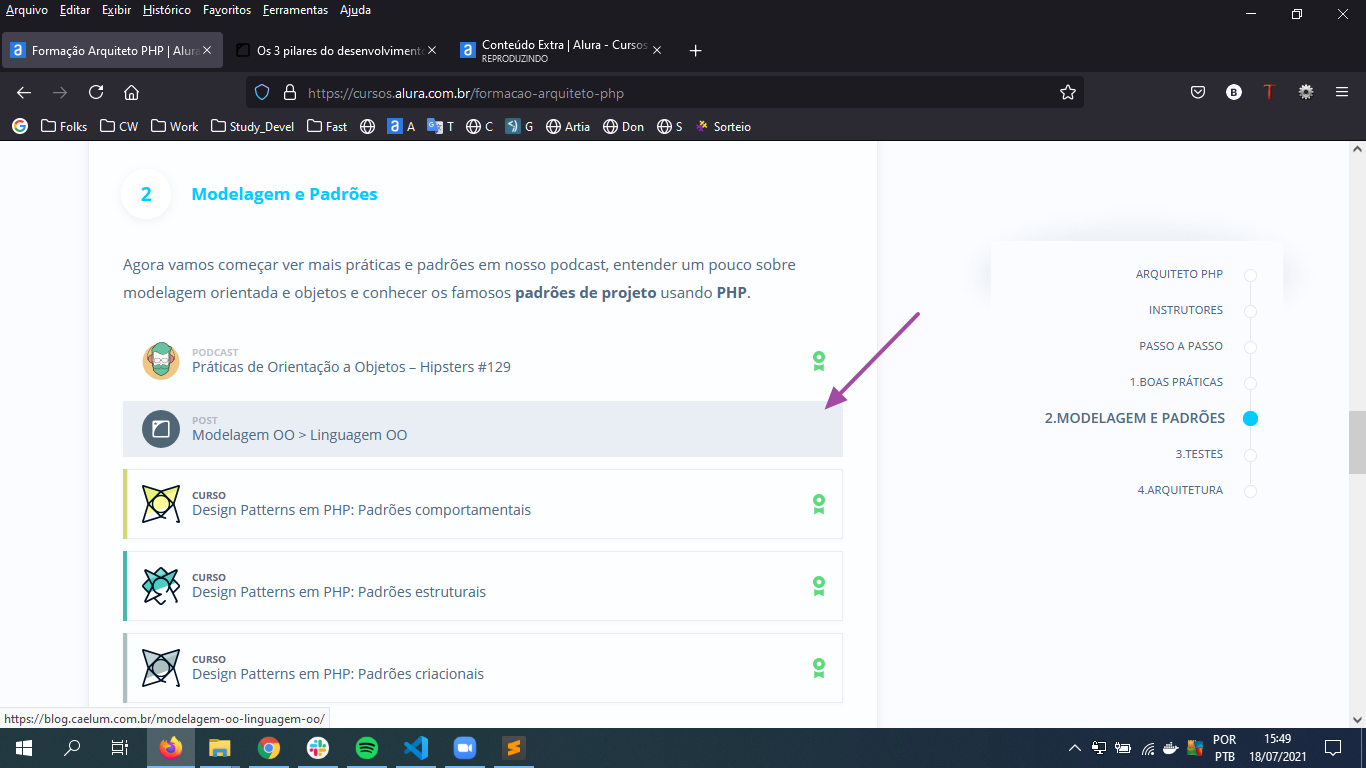Expand the Work bookmark folder
This screenshot has height=768, width=1366.
pyautogui.click(x=174, y=127)
